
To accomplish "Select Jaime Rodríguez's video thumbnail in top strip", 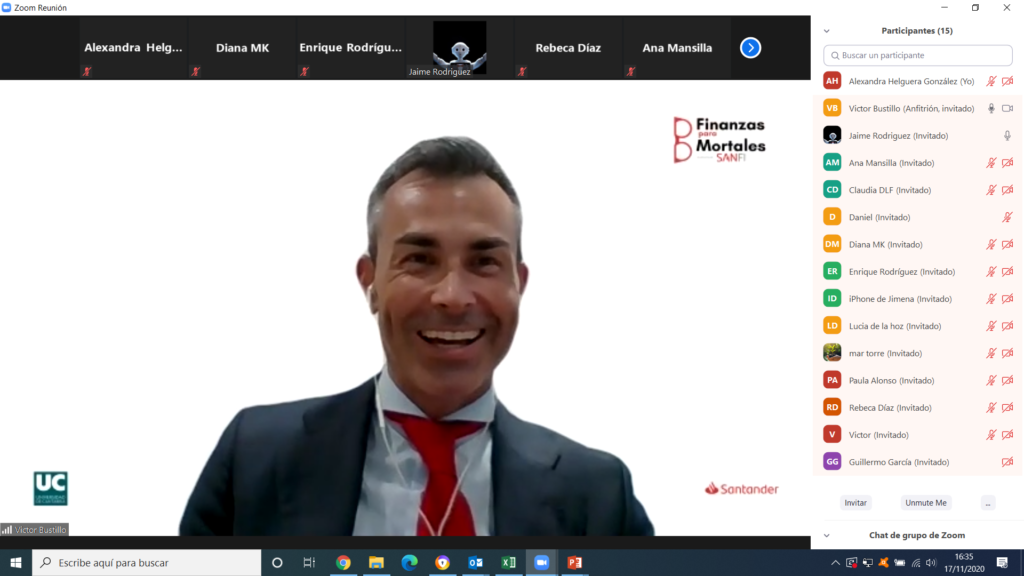I will (x=459, y=47).
